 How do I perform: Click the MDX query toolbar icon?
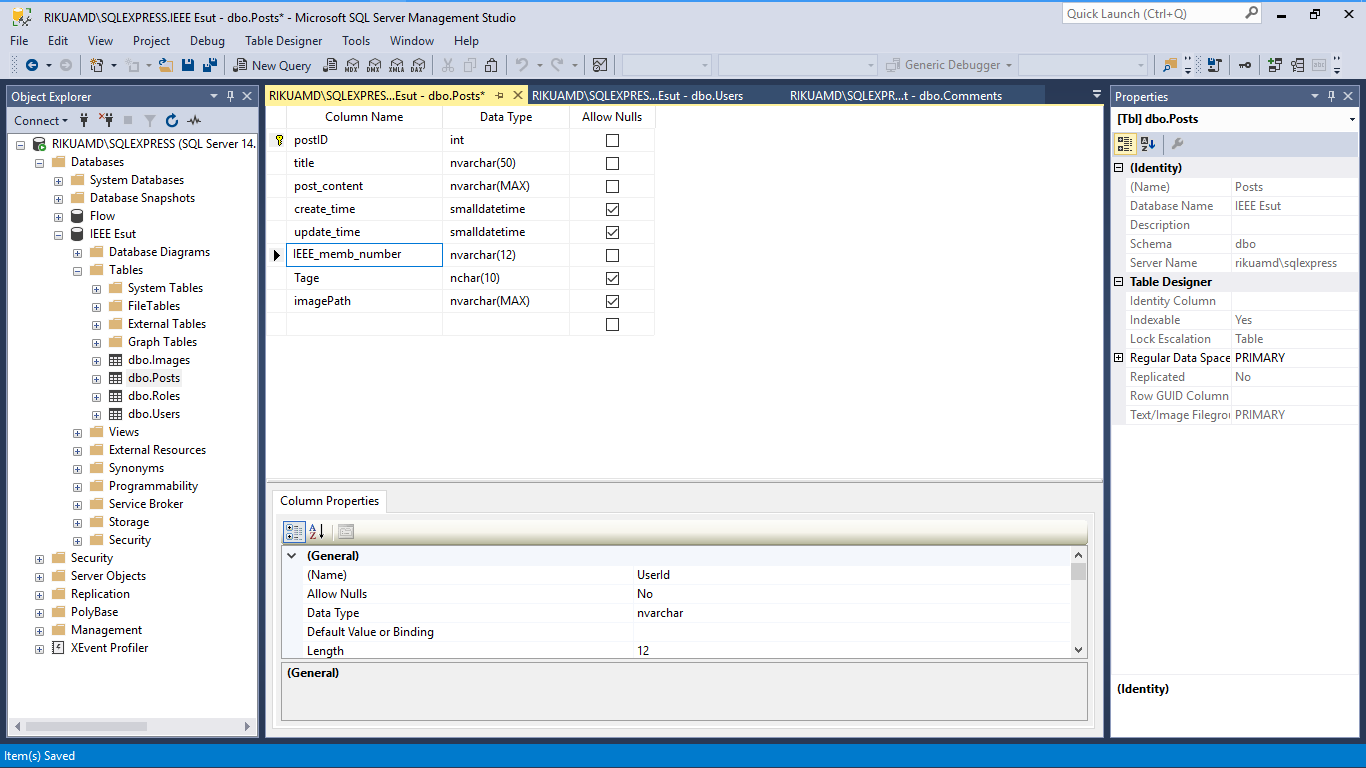[x=351, y=65]
